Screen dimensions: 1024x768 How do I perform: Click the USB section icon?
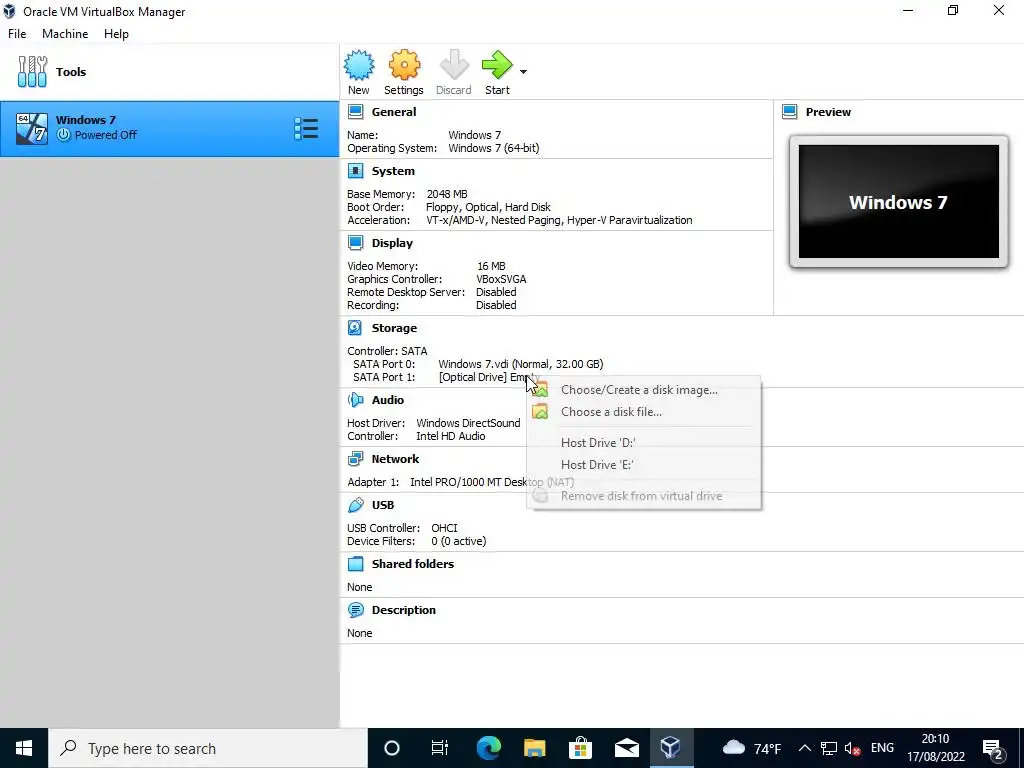click(x=355, y=505)
